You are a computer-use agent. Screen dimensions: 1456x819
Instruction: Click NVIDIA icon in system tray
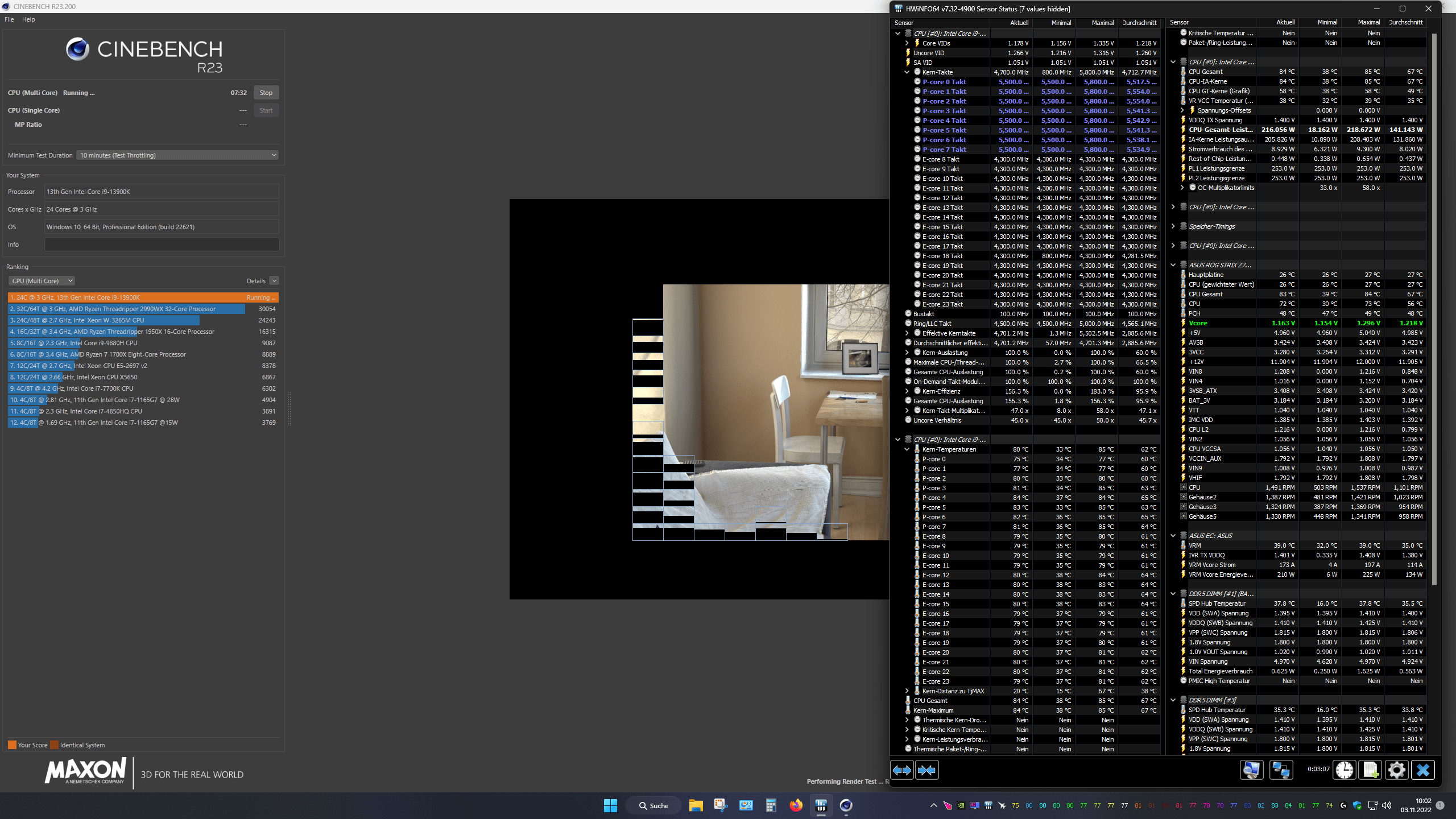click(961, 805)
